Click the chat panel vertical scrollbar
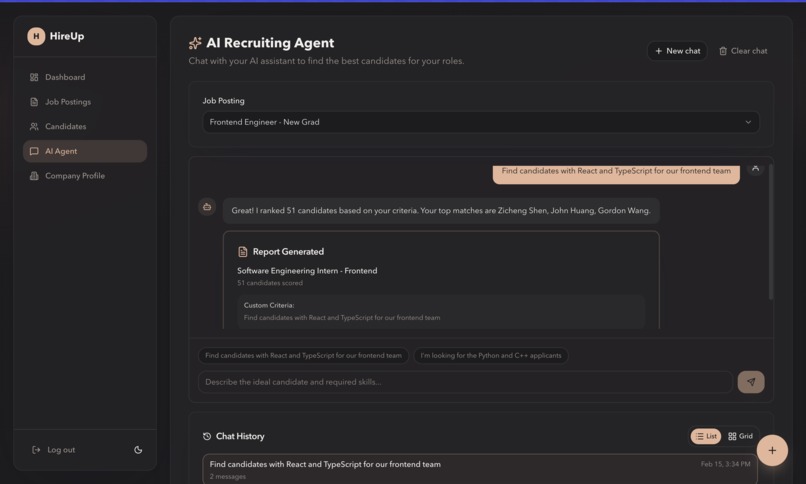Viewport: 806px width, 484px height. [x=771, y=231]
